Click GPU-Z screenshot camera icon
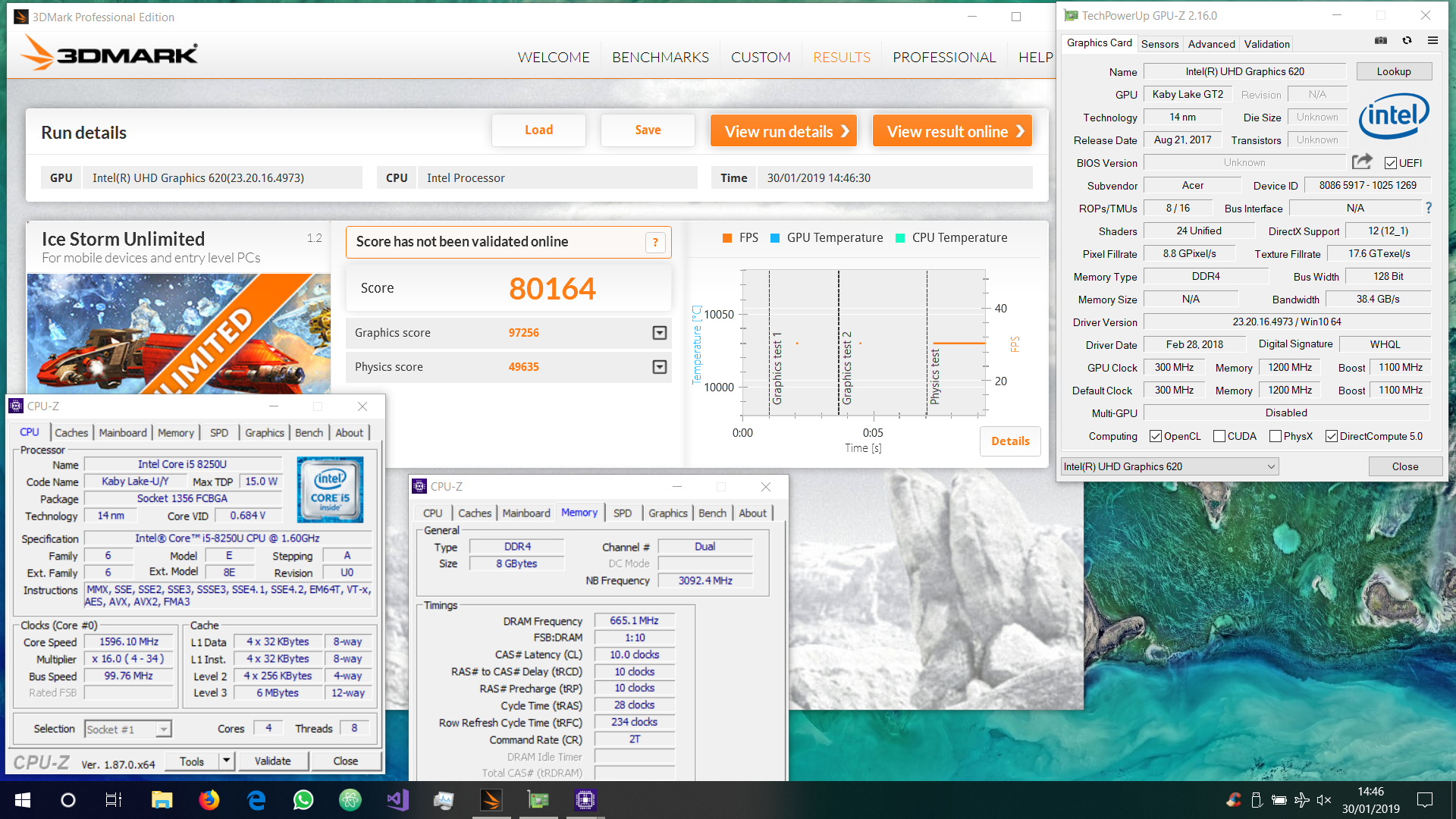This screenshot has width=1456, height=819. click(1381, 41)
